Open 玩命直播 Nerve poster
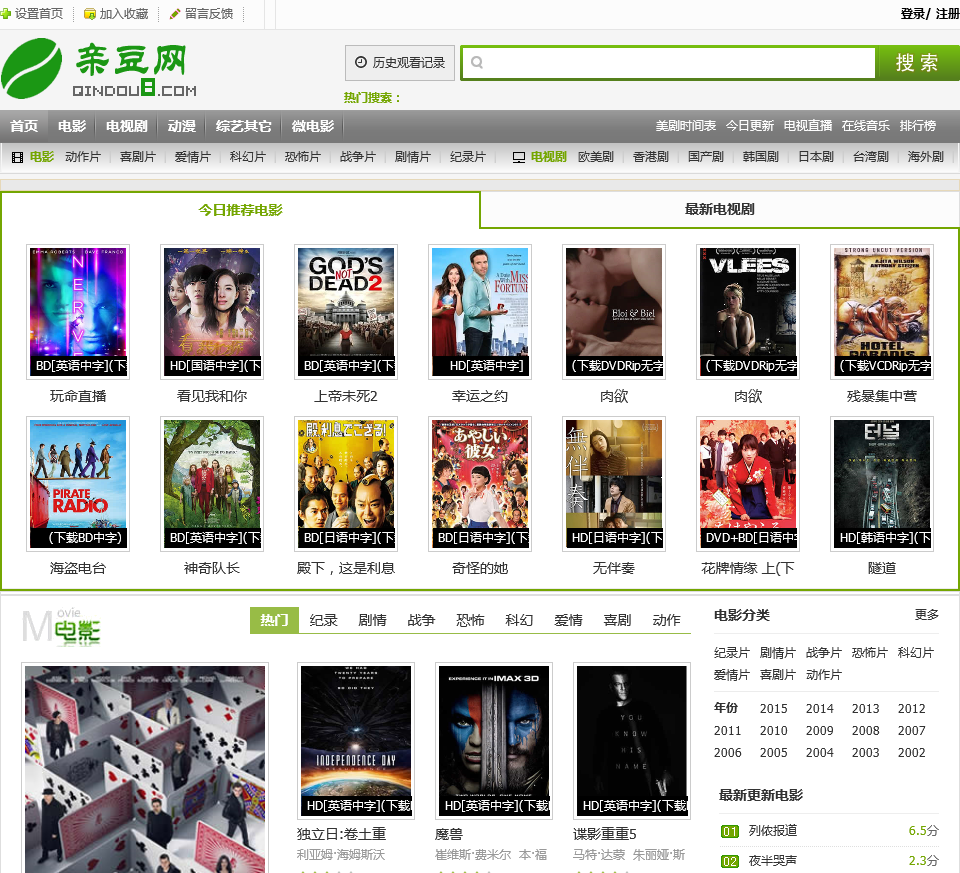The image size is (960, 873). coord(78,312)
